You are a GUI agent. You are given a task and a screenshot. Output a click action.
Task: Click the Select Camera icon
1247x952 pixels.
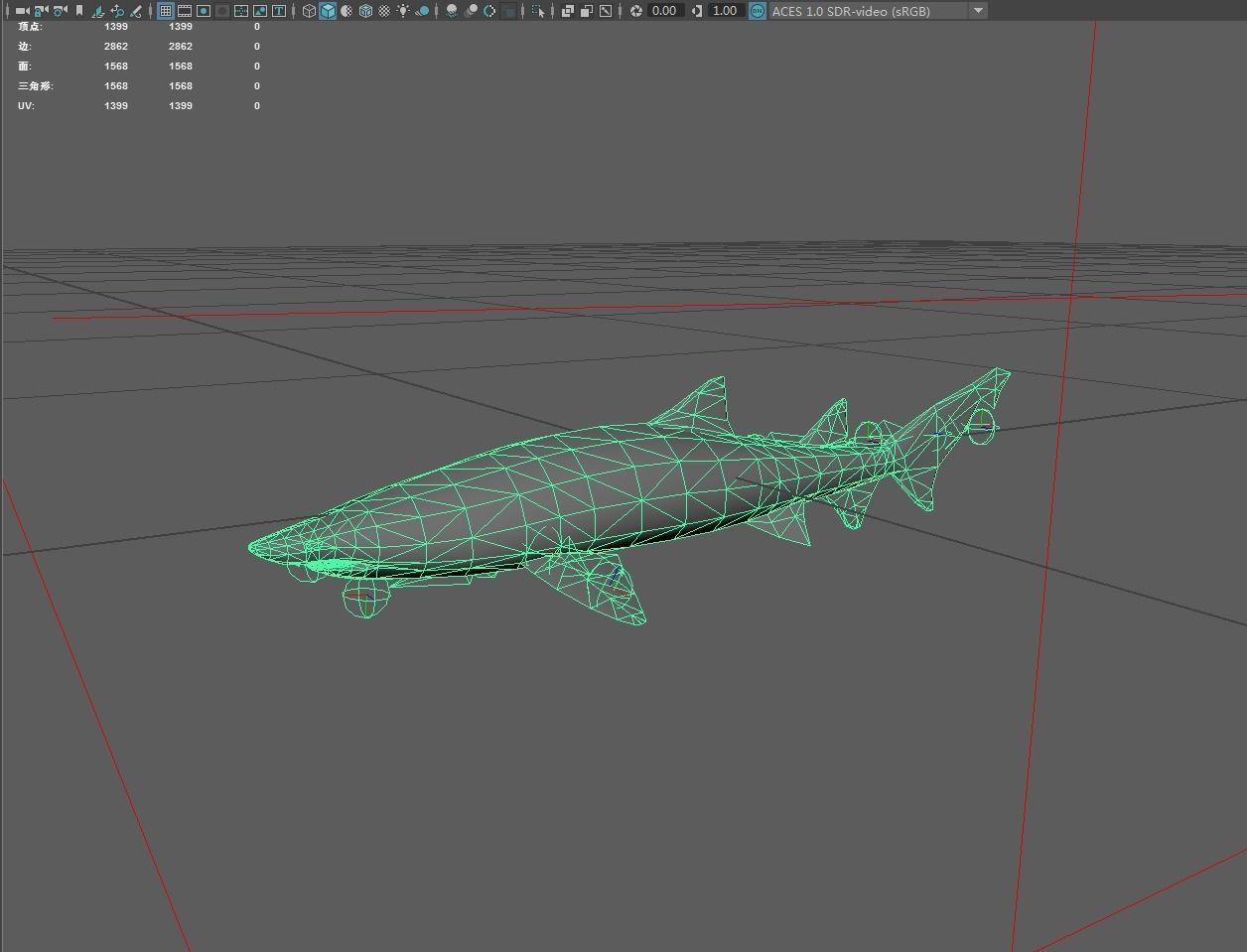tap(22, 11)
